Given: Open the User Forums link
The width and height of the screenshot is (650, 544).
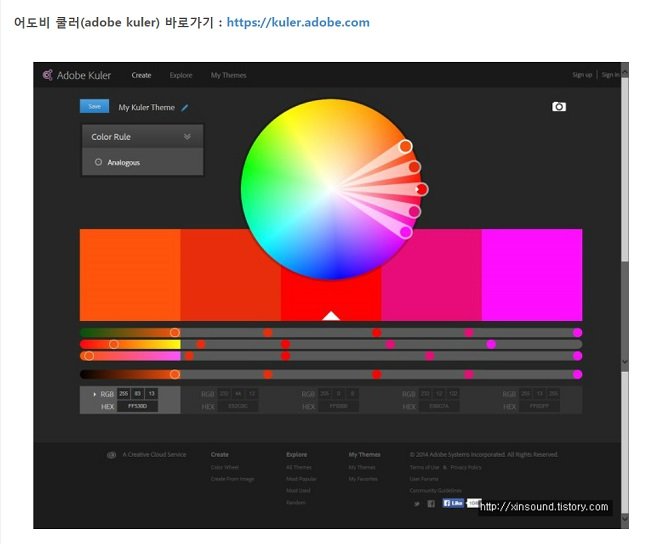Looking at the screenshot, I should click(x=424, y=479).
